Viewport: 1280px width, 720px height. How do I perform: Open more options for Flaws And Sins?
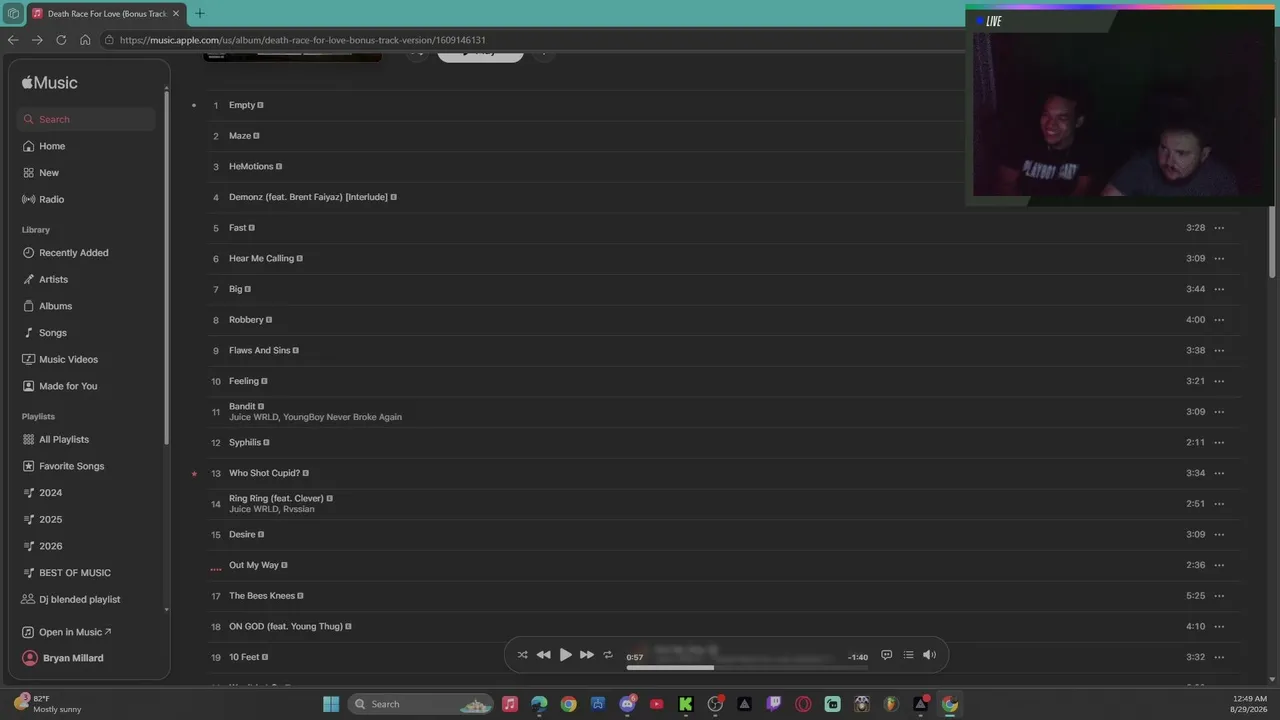click(1219, 351)
